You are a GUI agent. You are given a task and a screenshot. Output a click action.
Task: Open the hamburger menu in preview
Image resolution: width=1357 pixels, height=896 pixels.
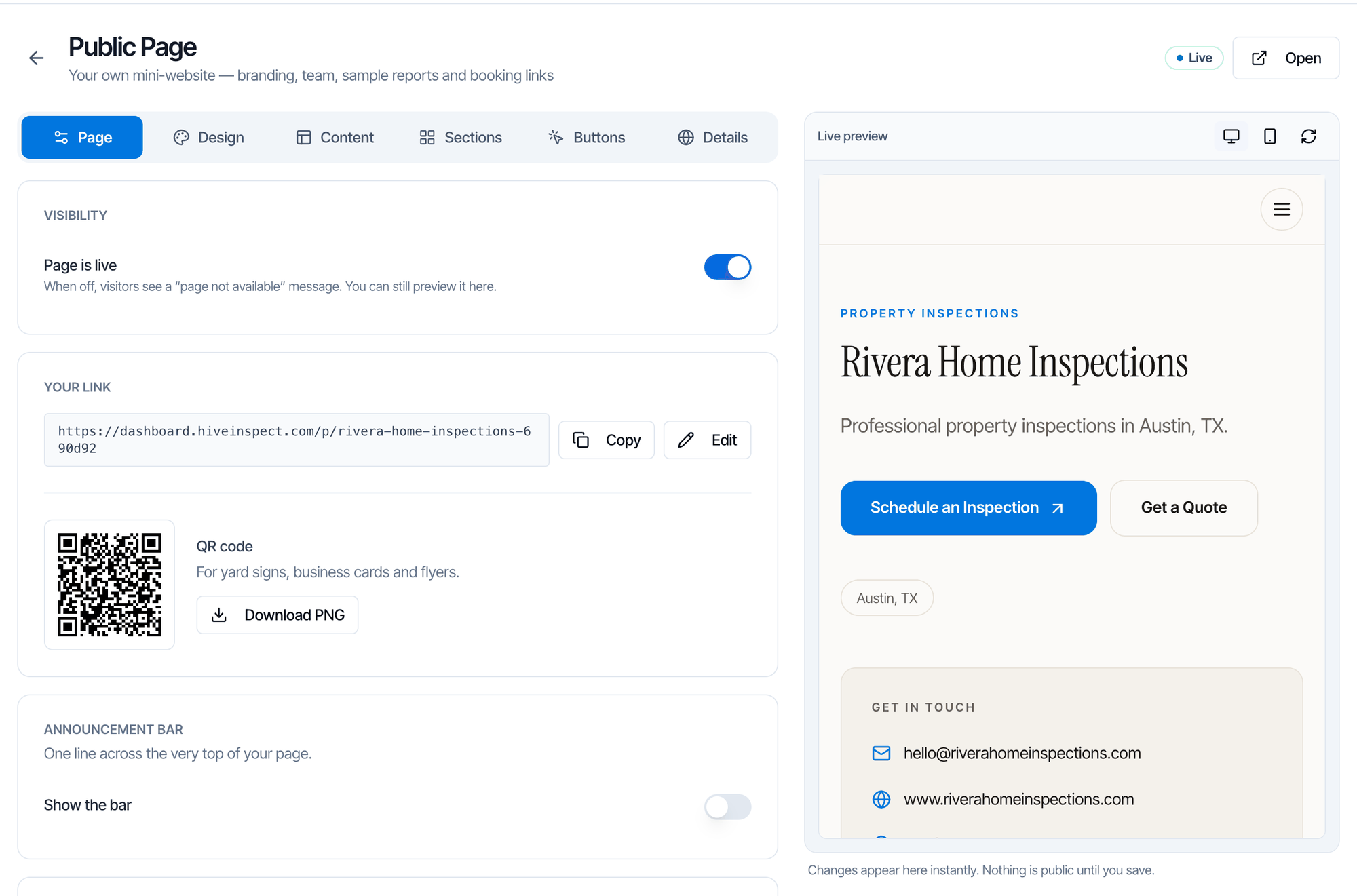(x=1281, y=209)
